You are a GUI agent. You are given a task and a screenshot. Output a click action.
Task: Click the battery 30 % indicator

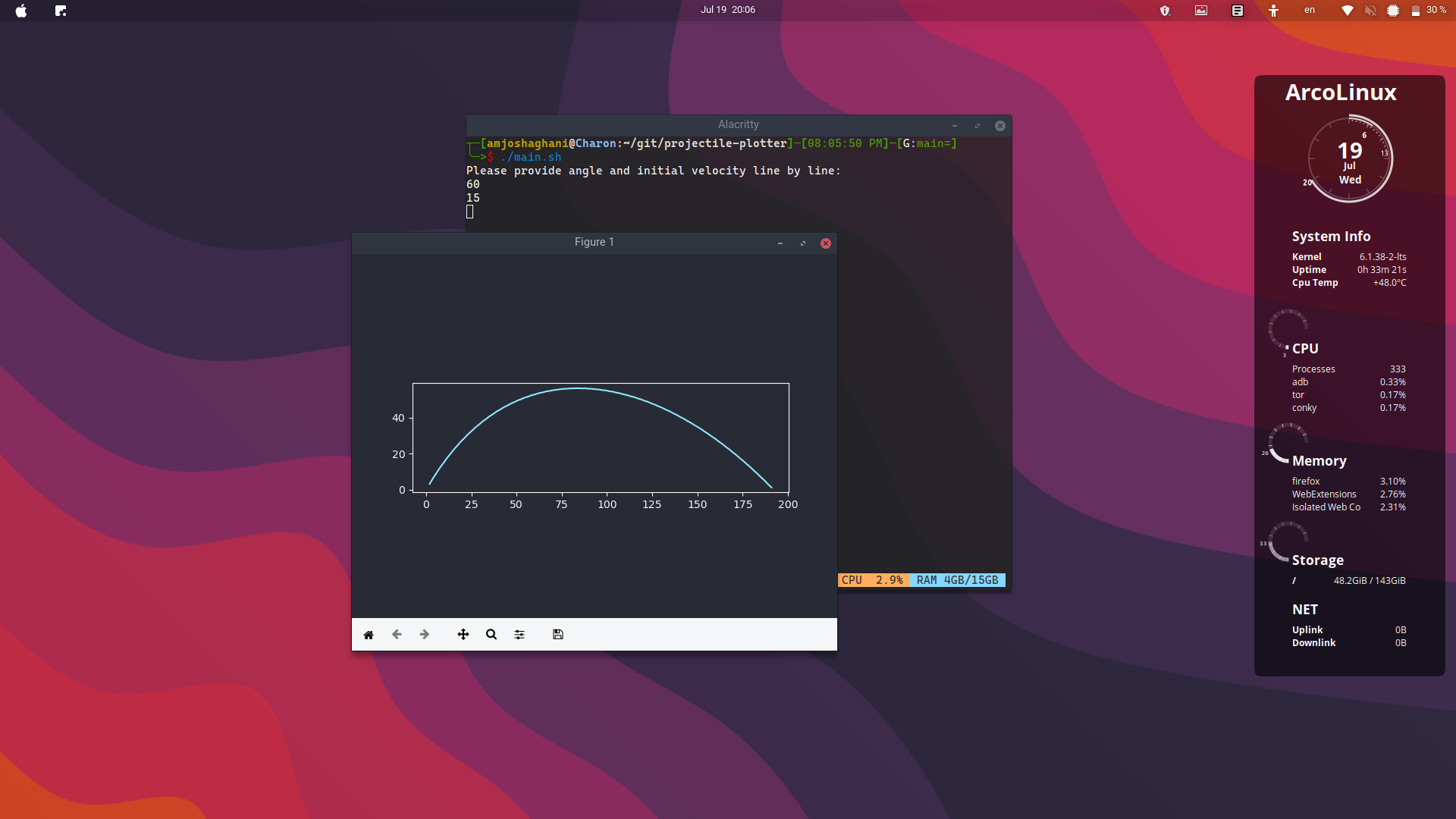1429,10
